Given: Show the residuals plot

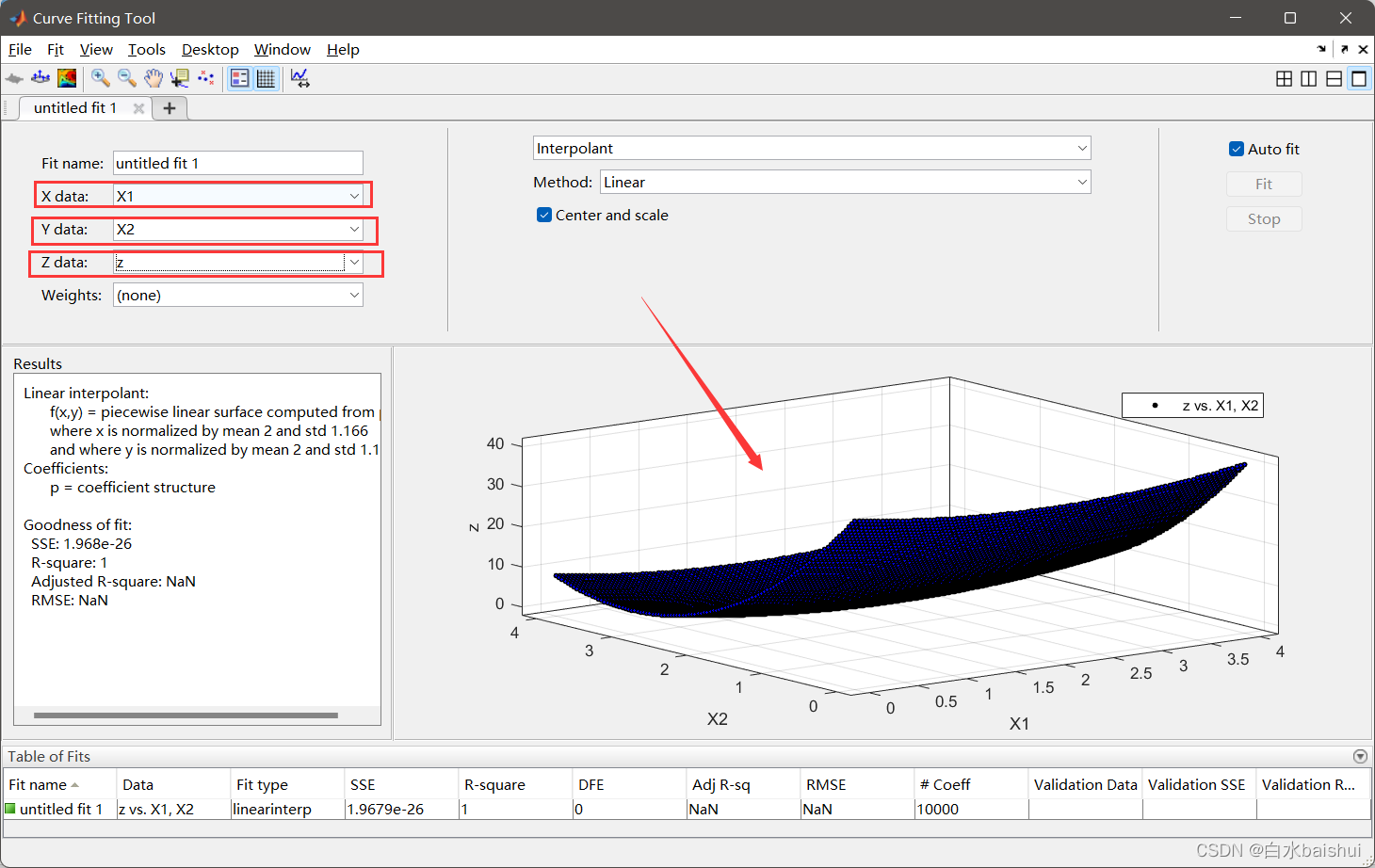Looking at the screenshot, I should (40, 78).
